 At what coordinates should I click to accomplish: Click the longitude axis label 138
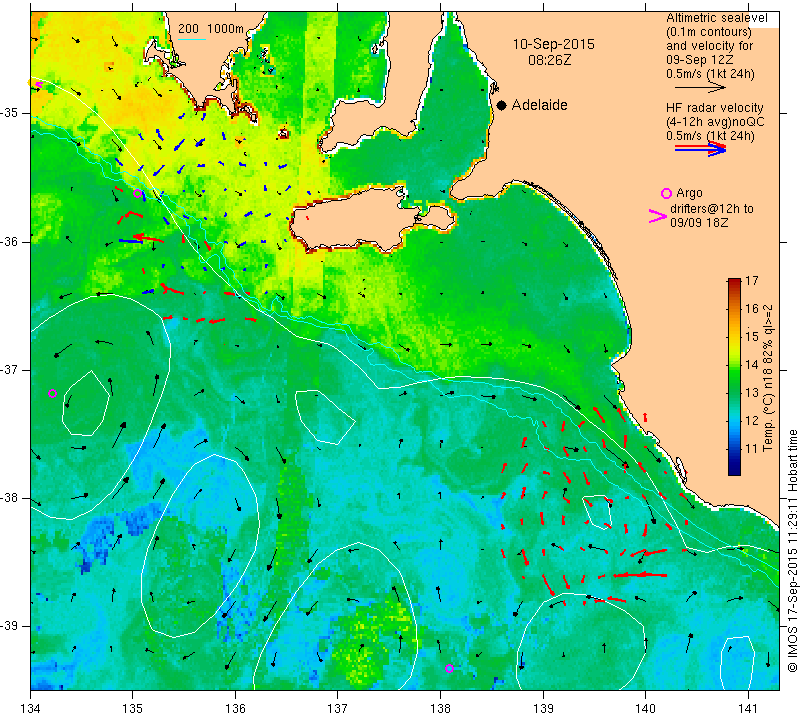(440, 708)
